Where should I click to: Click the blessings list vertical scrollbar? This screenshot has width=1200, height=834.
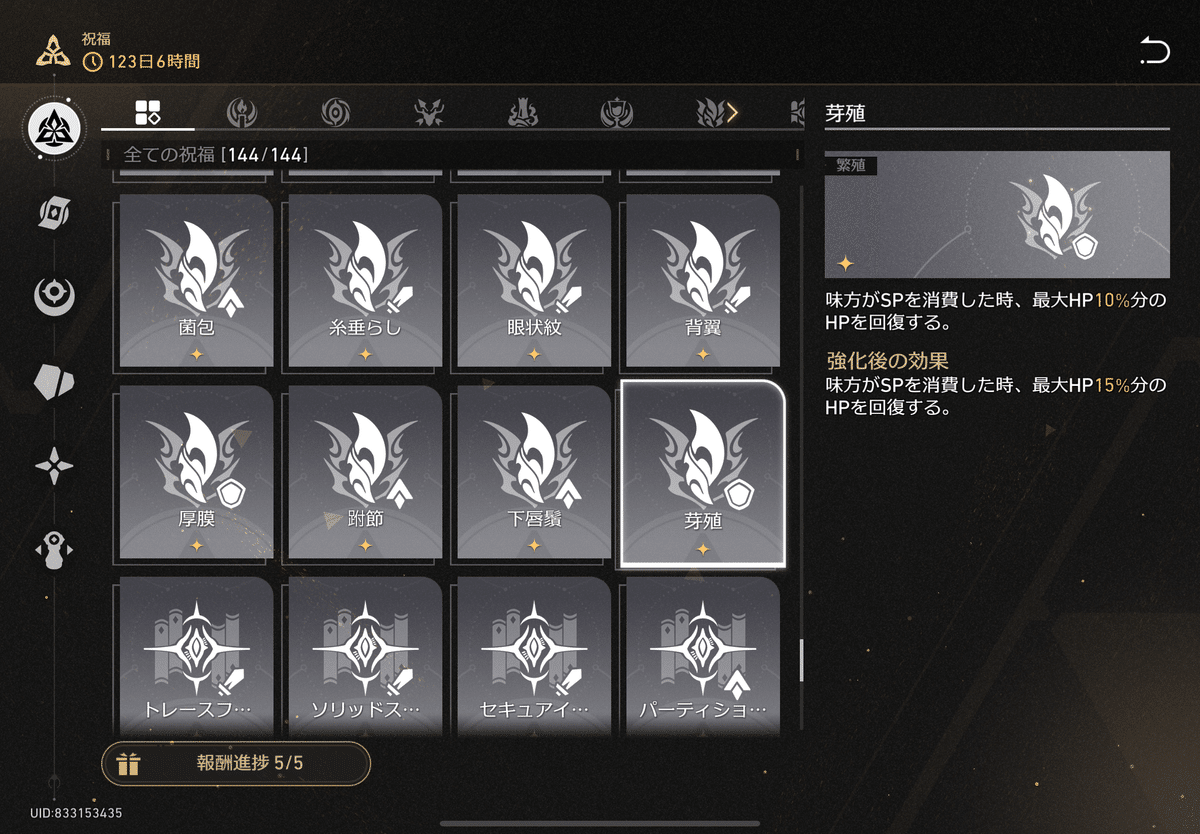pyautogui.click(x=800, y=660)
